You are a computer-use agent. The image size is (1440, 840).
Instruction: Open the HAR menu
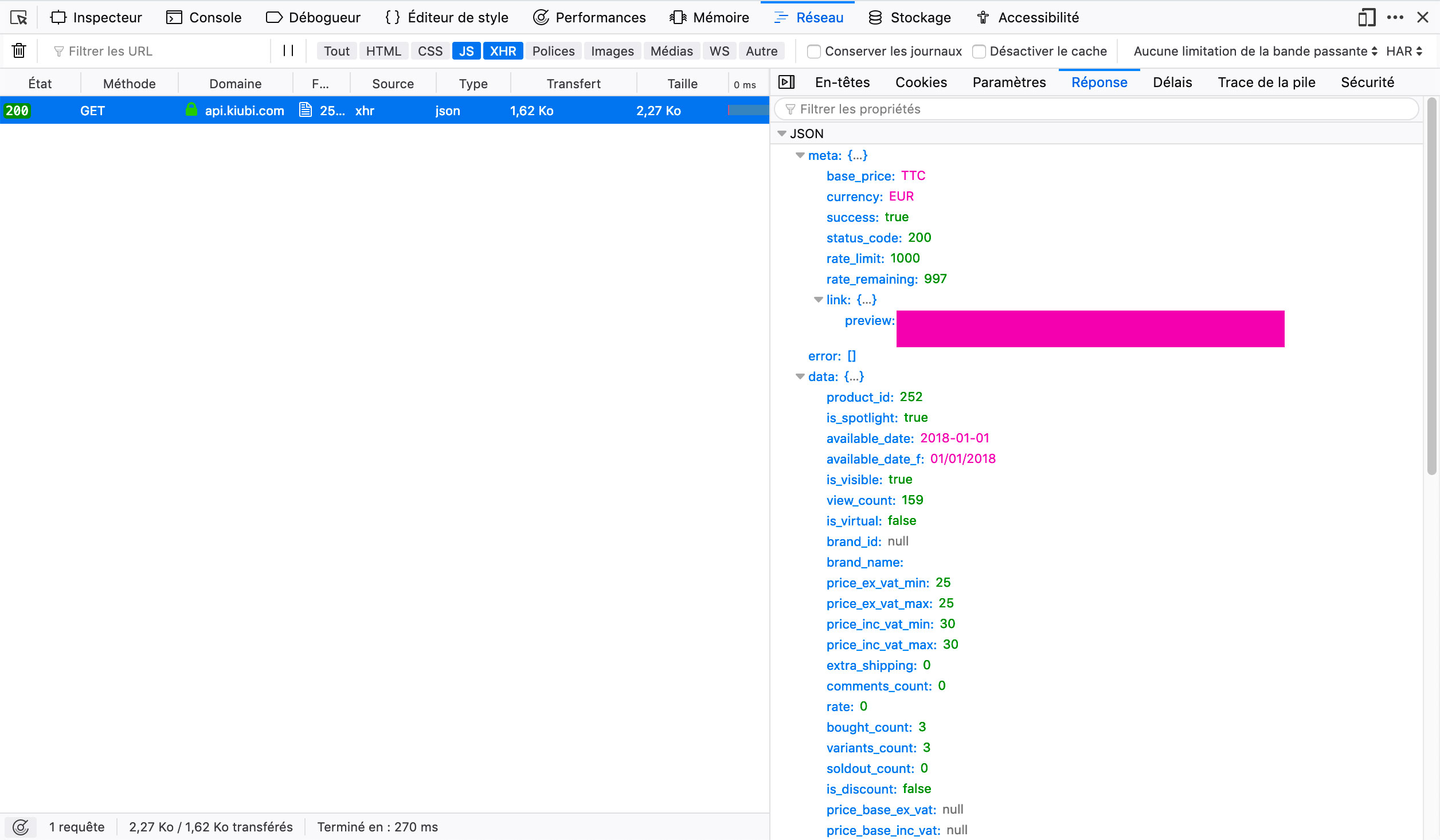1403,52
